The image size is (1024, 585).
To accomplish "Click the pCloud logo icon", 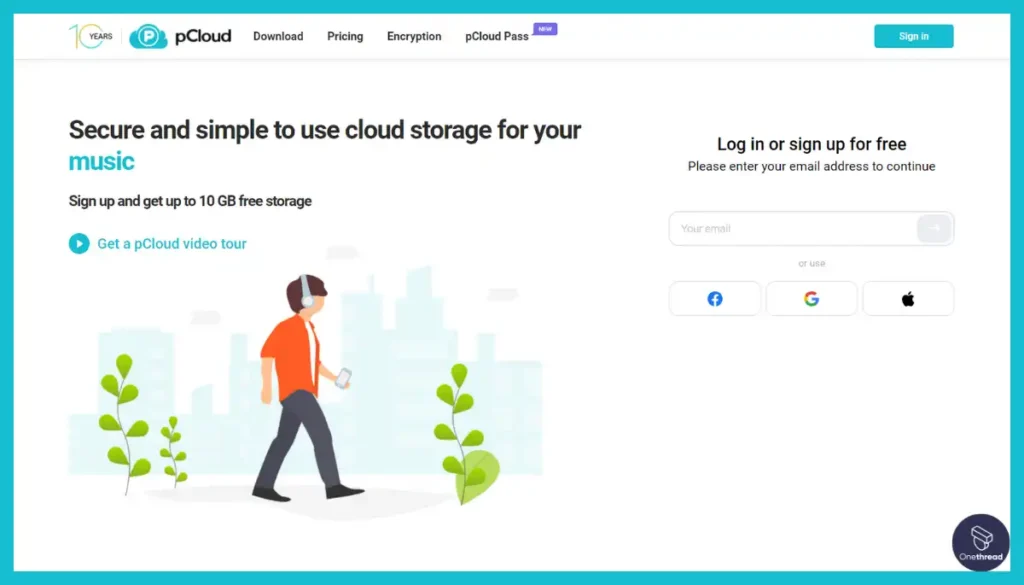I will (x=148, y=37).
